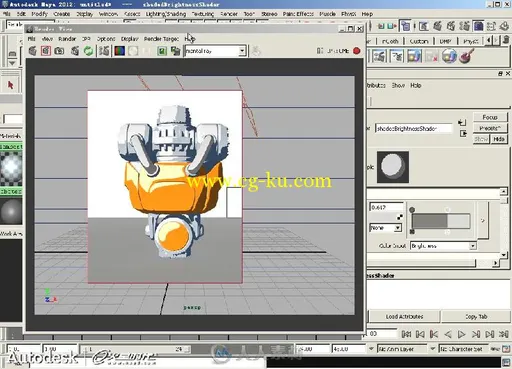The height and width of the screenshot is (369, 512).
Task: Click the highlighted blue panel icon in status line
Action: [478, 26]
